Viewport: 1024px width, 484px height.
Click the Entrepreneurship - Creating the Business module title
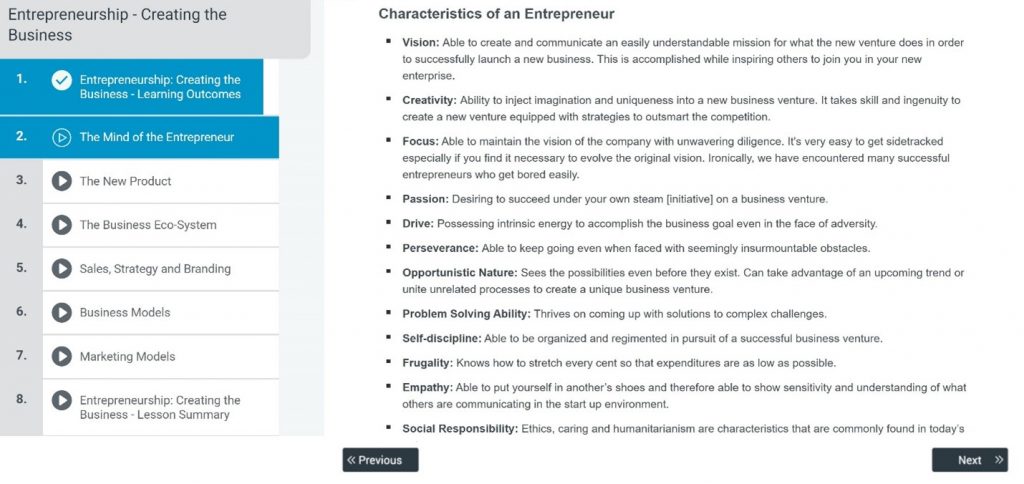point(117,25)
